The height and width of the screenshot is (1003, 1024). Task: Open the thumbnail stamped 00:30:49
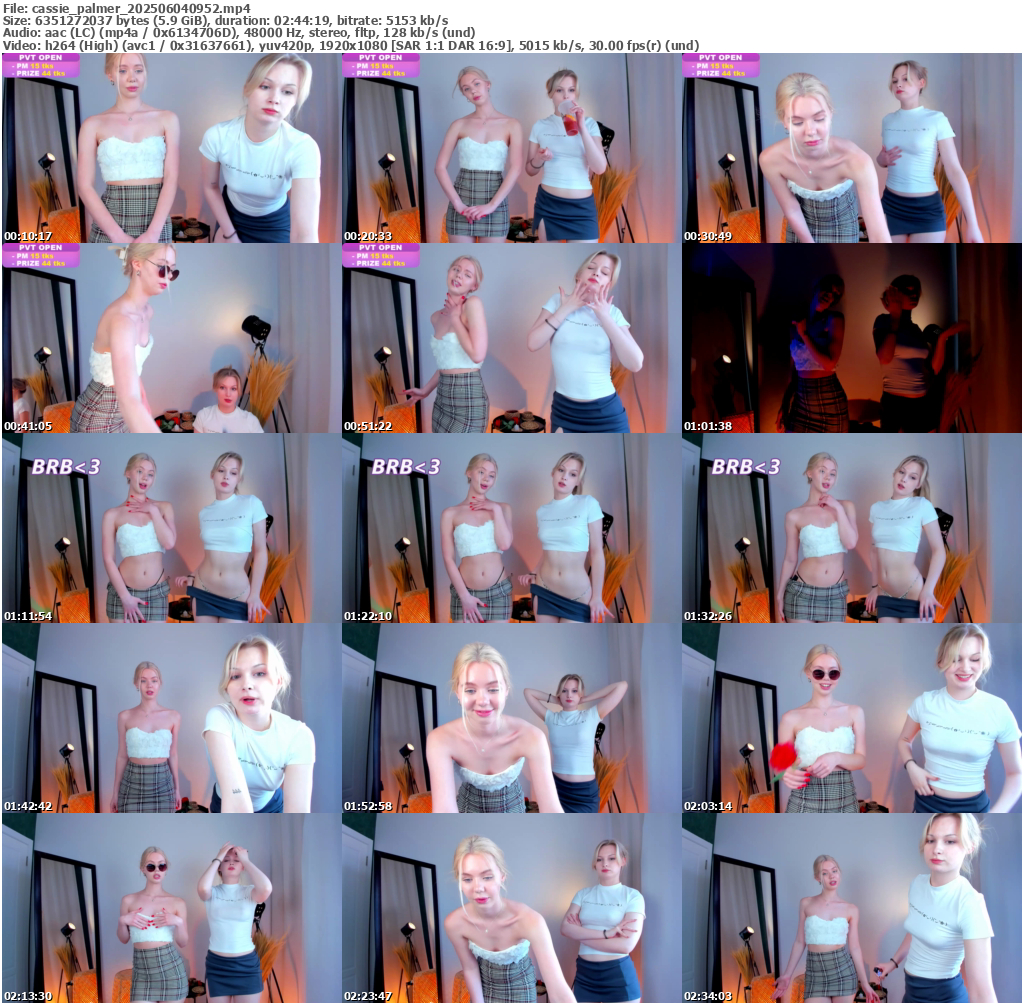tap(852, 148)
